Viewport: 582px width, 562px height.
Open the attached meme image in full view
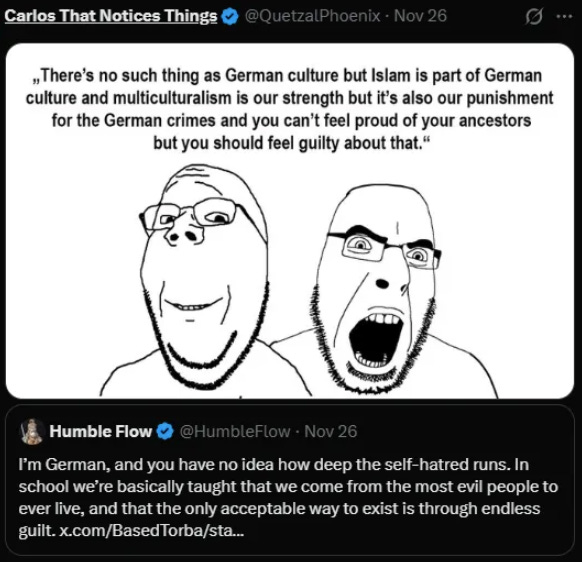click(x=290, y=221)
